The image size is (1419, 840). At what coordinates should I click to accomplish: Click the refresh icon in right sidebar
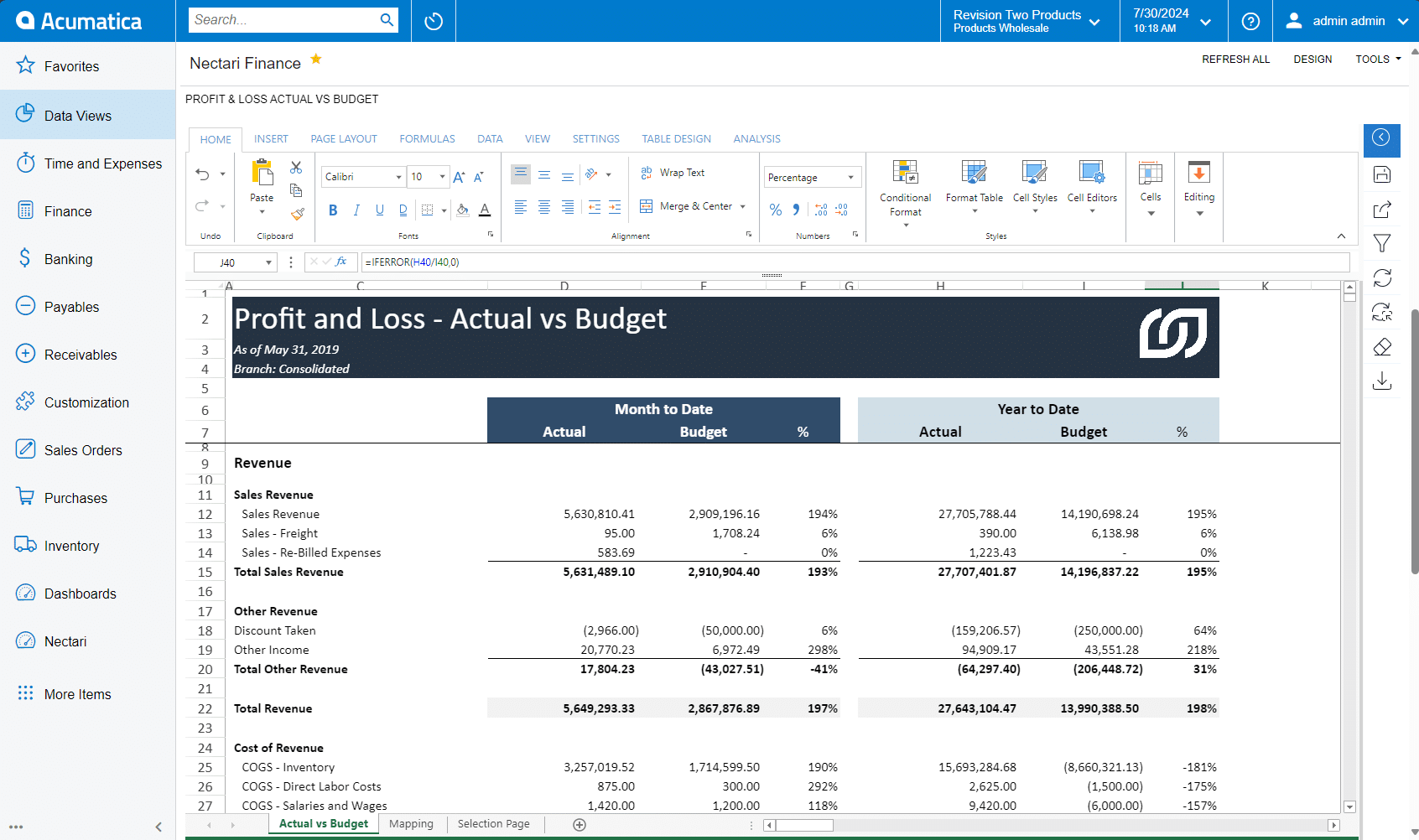[x=1382, y=277]
